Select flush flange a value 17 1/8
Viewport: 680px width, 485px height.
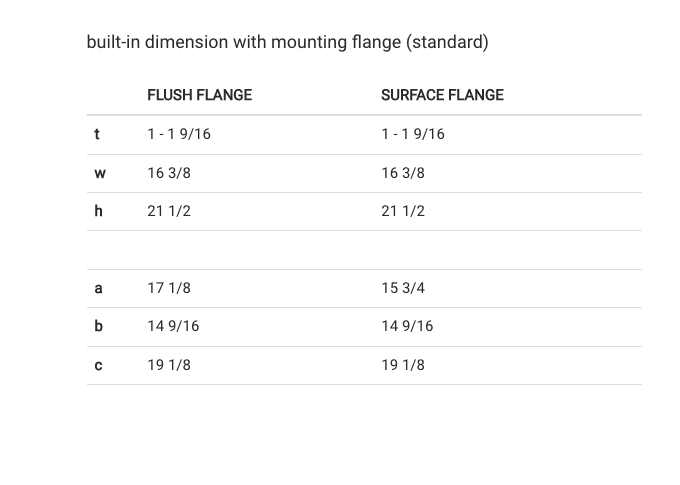click(169, 288)
